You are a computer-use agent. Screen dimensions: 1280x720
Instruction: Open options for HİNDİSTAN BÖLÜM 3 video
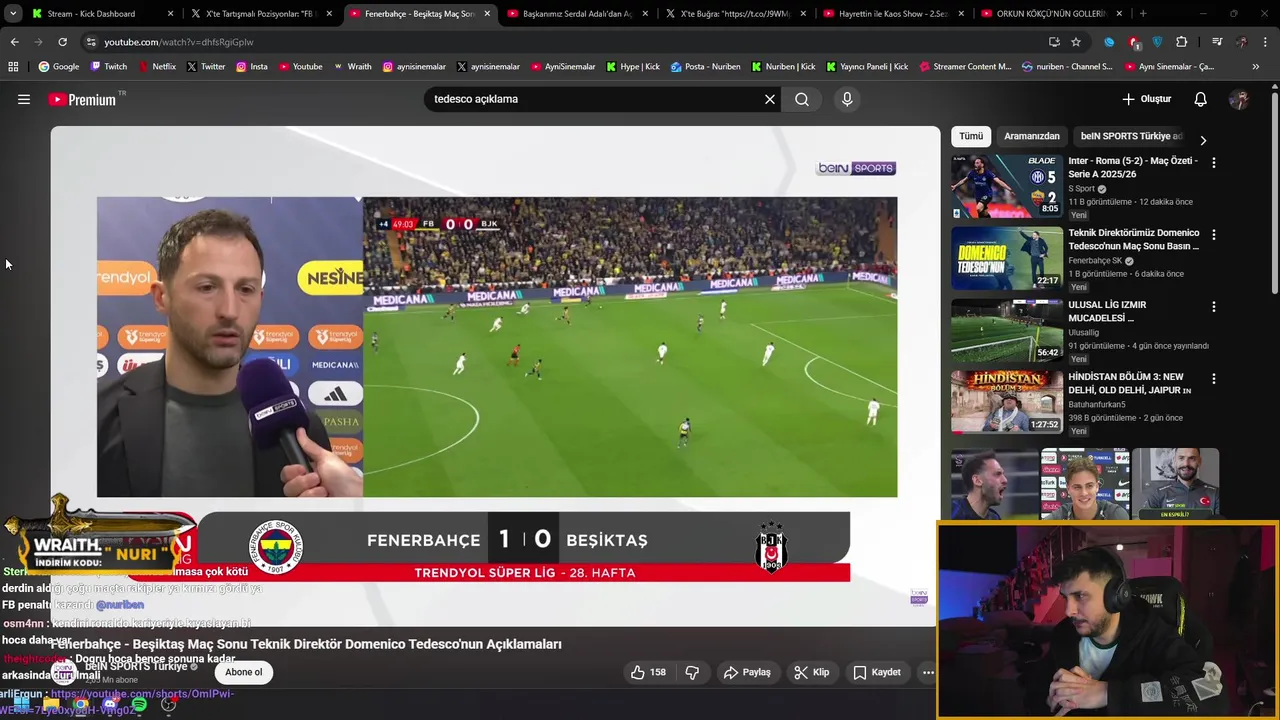pyautogui.click(x=1214, y=379)
